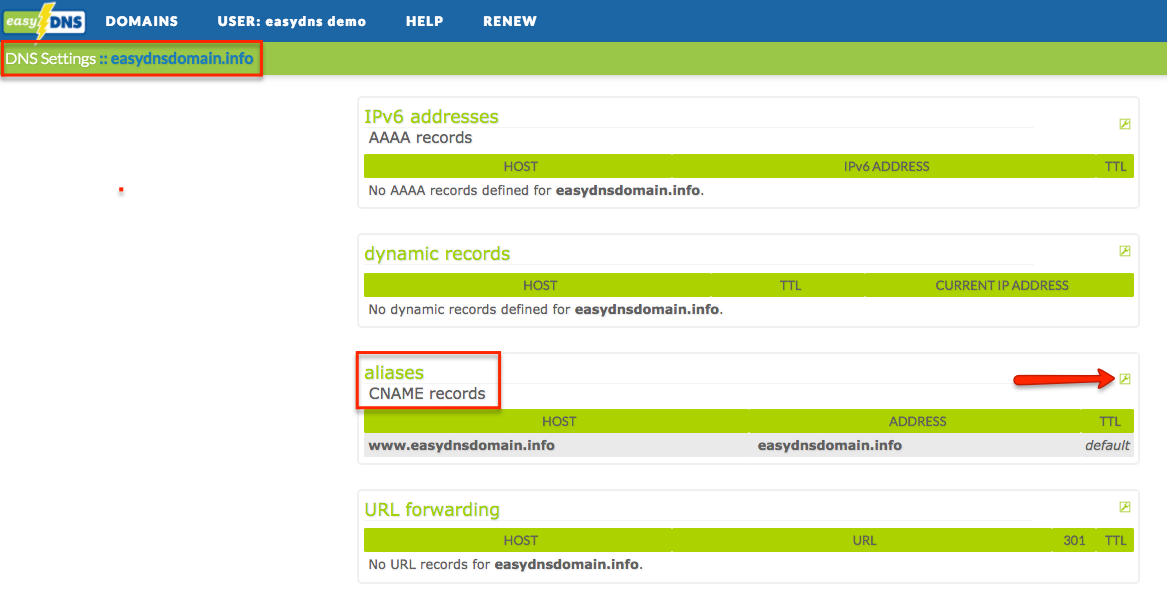The height and width of the screenshot is (603, 1167).
Task: Click the CURRENT IP ADDRESS column header
Action: [x=1002, y=285]
